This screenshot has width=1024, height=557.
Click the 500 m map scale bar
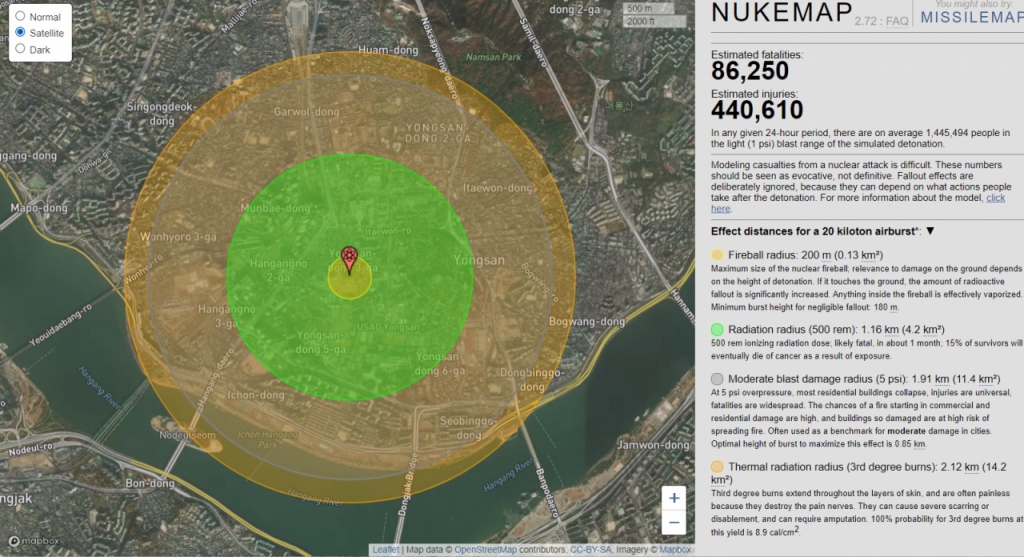648,8
